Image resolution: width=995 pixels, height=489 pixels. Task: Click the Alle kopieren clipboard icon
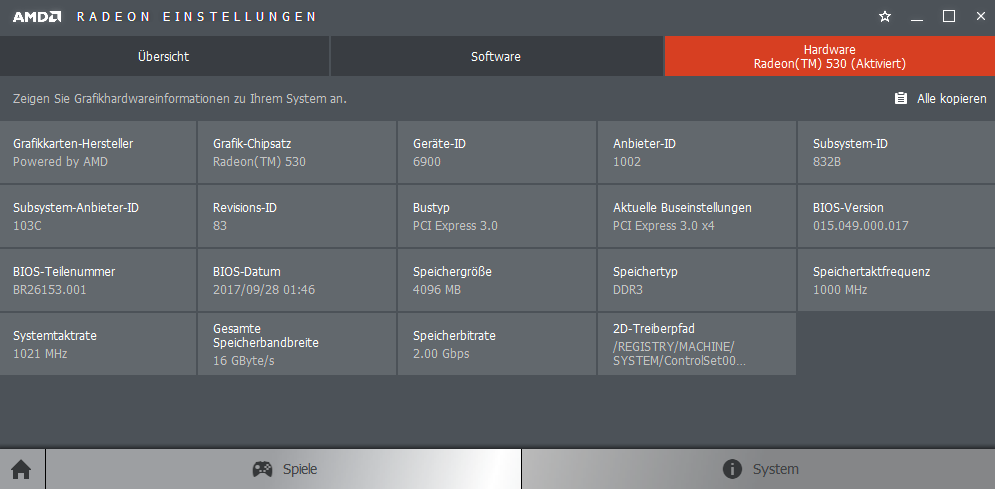point(900,98)
